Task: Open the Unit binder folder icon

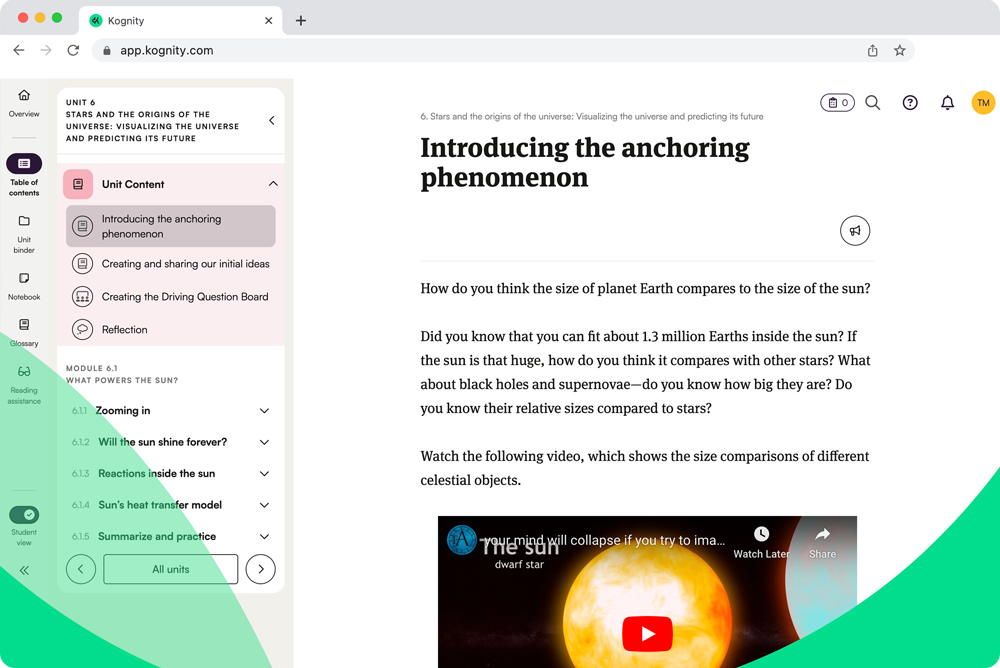Action: 24,221
